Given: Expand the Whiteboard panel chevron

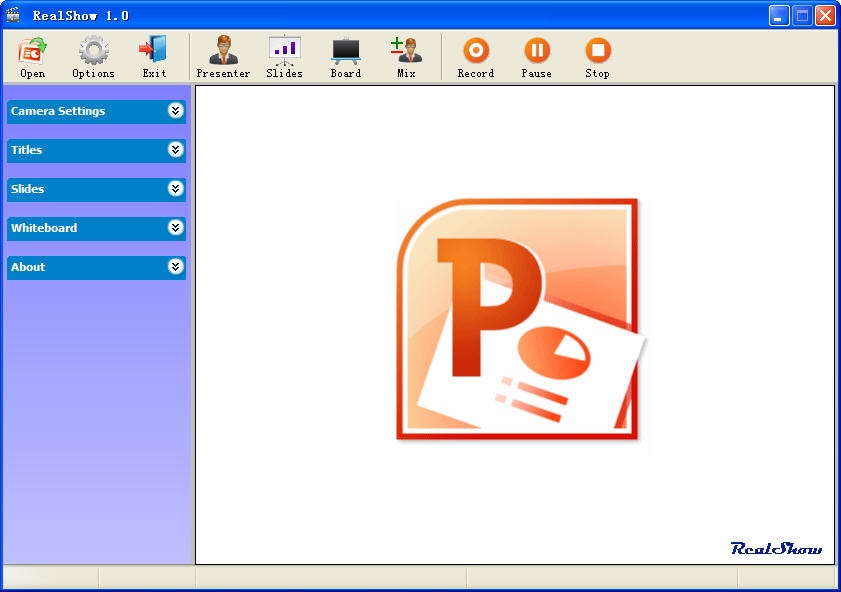Looking at the screenshot, I should point(176,228).
